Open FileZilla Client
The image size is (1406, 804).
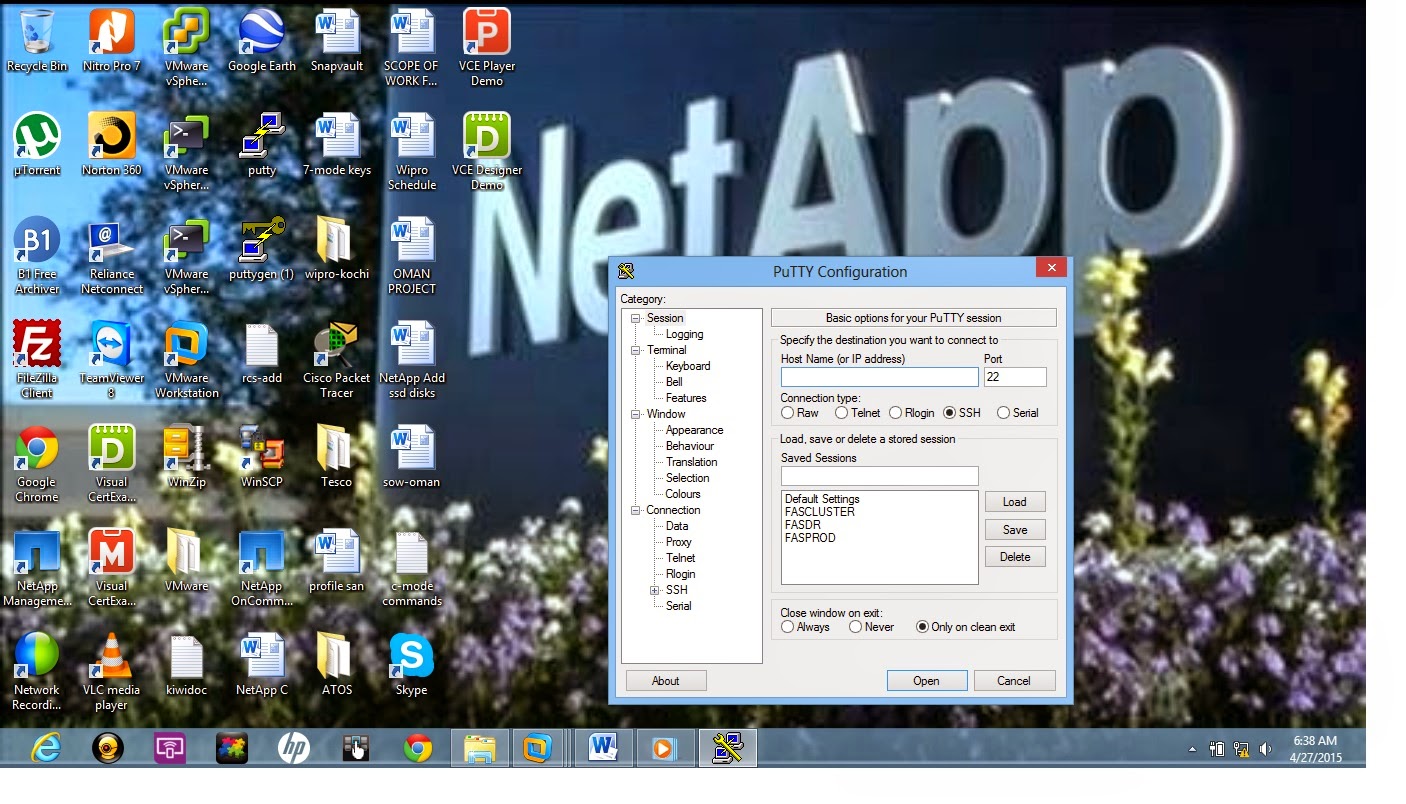pyautogui.click(x=37, y=345)
